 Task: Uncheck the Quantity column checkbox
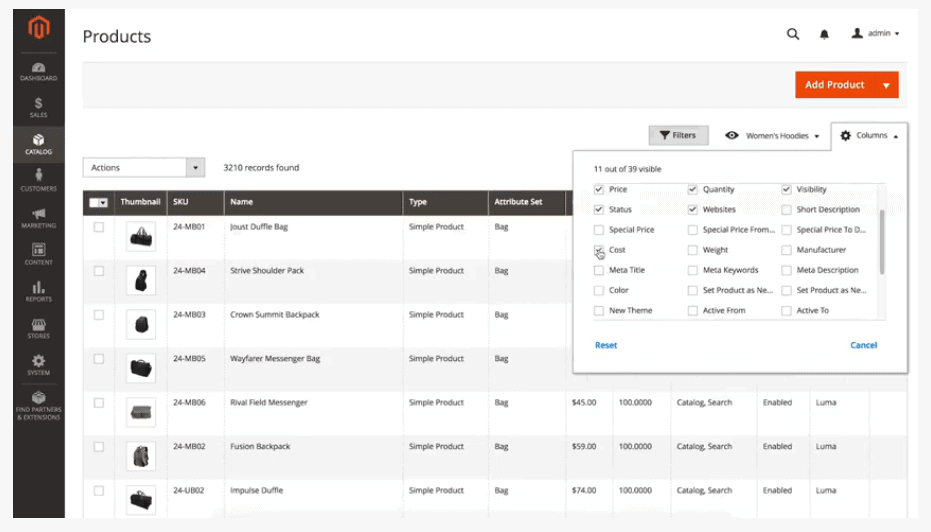click(x=692, y=189)
